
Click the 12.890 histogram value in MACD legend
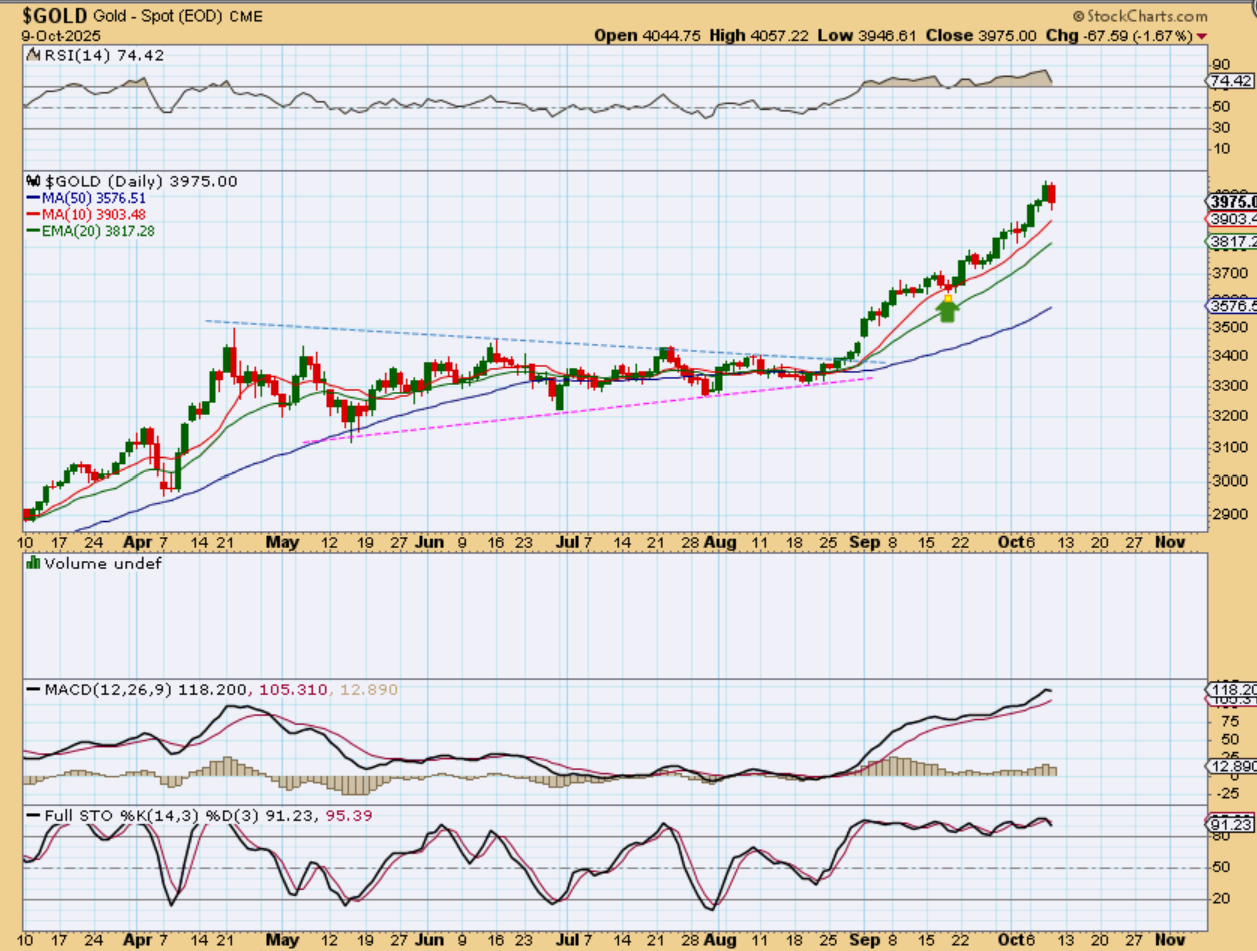coord(368,690)
